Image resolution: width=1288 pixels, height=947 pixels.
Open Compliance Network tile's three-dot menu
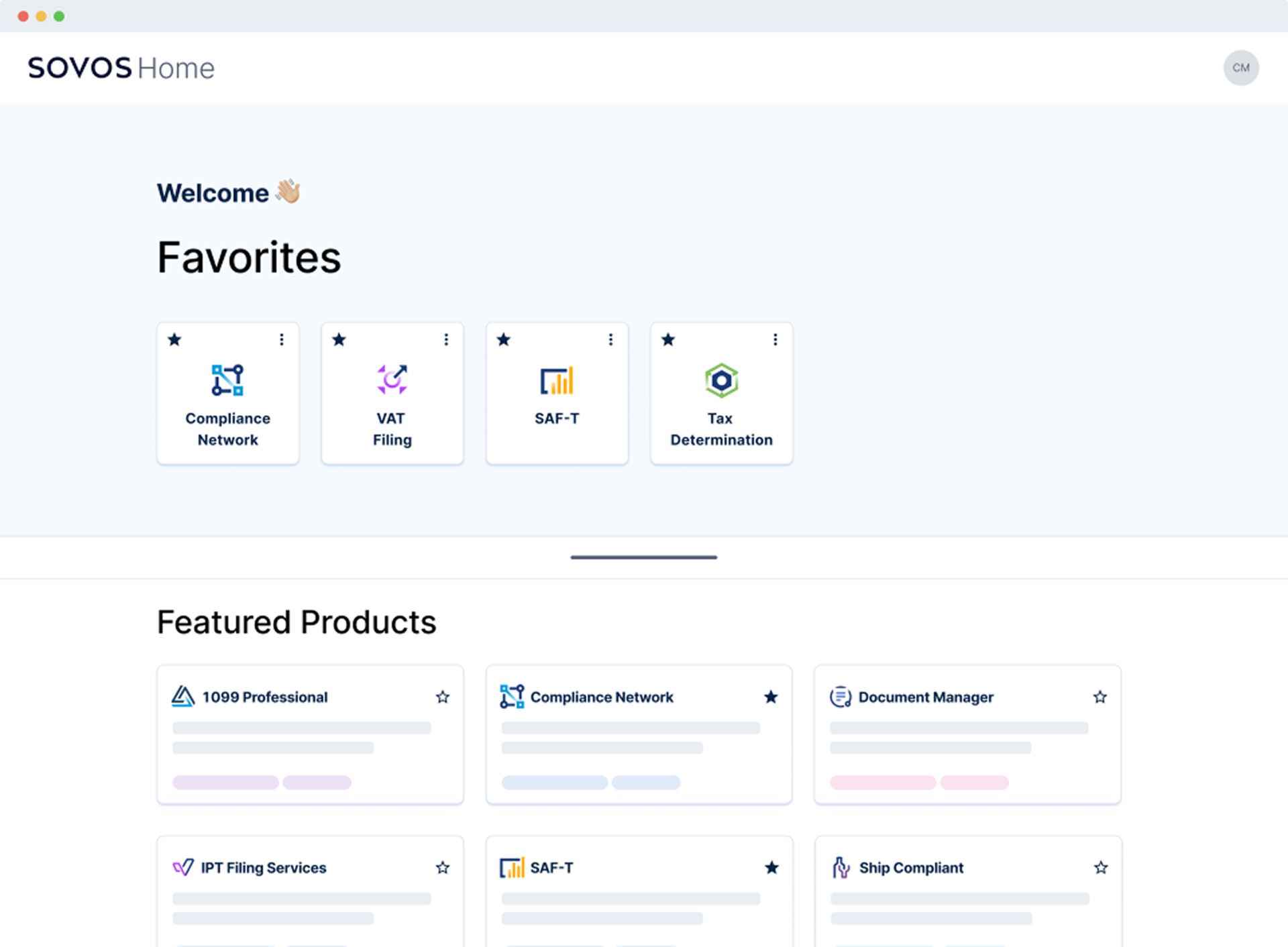[x=282, y=339]
